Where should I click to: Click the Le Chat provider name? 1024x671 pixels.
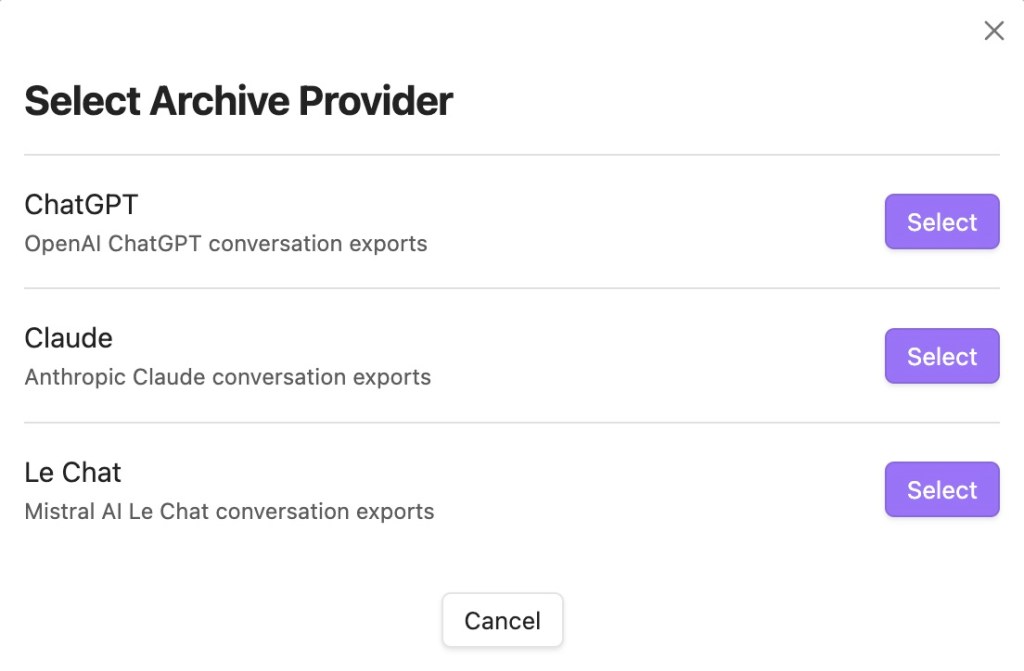73,472
